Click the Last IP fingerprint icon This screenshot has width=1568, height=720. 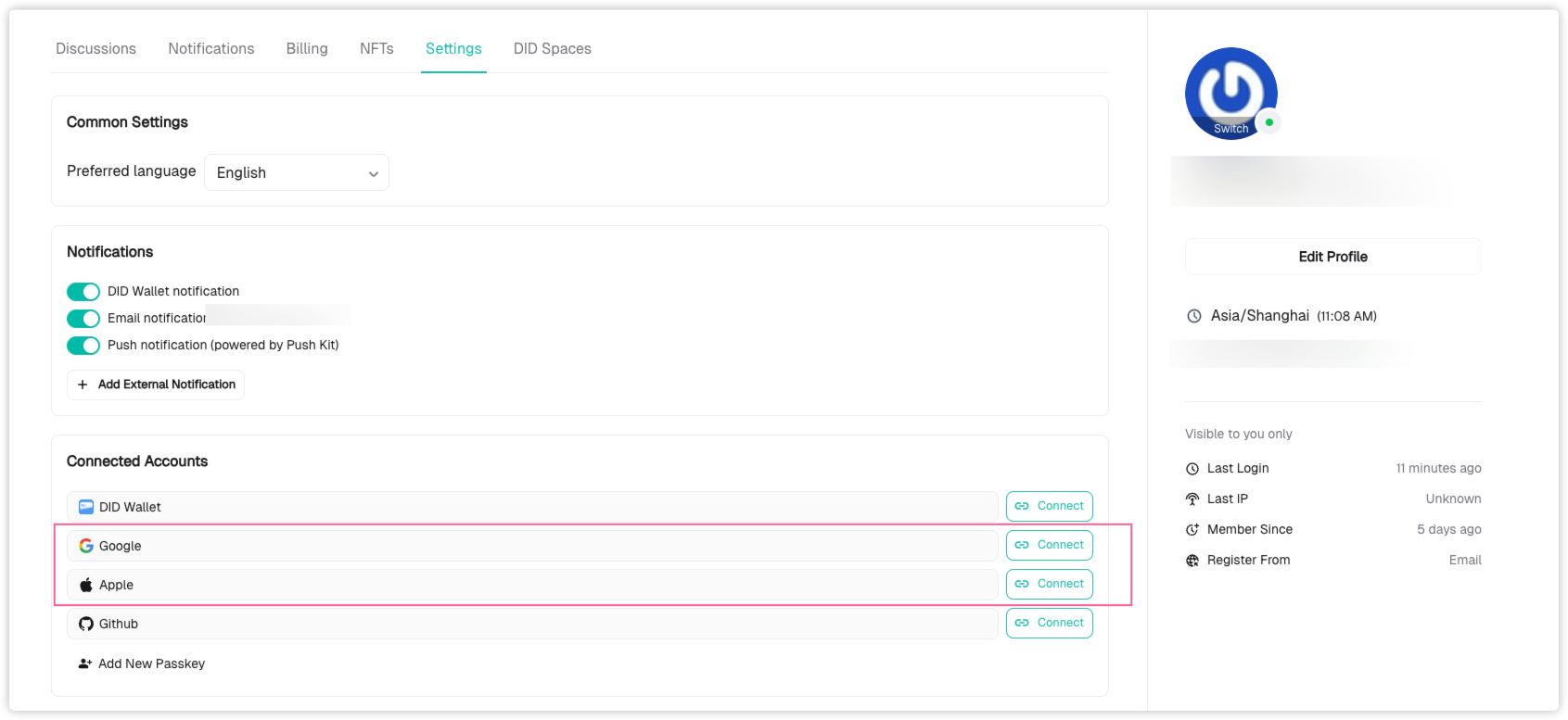coord(1192,499)
